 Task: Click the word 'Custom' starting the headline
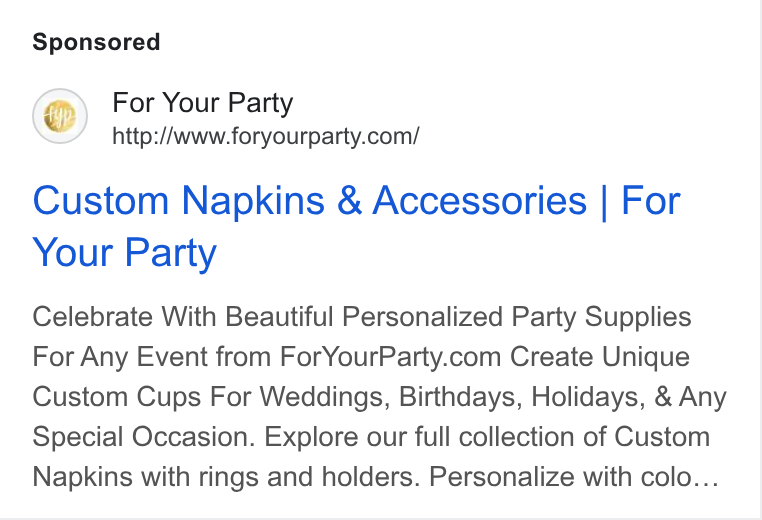tap(101, 200)
